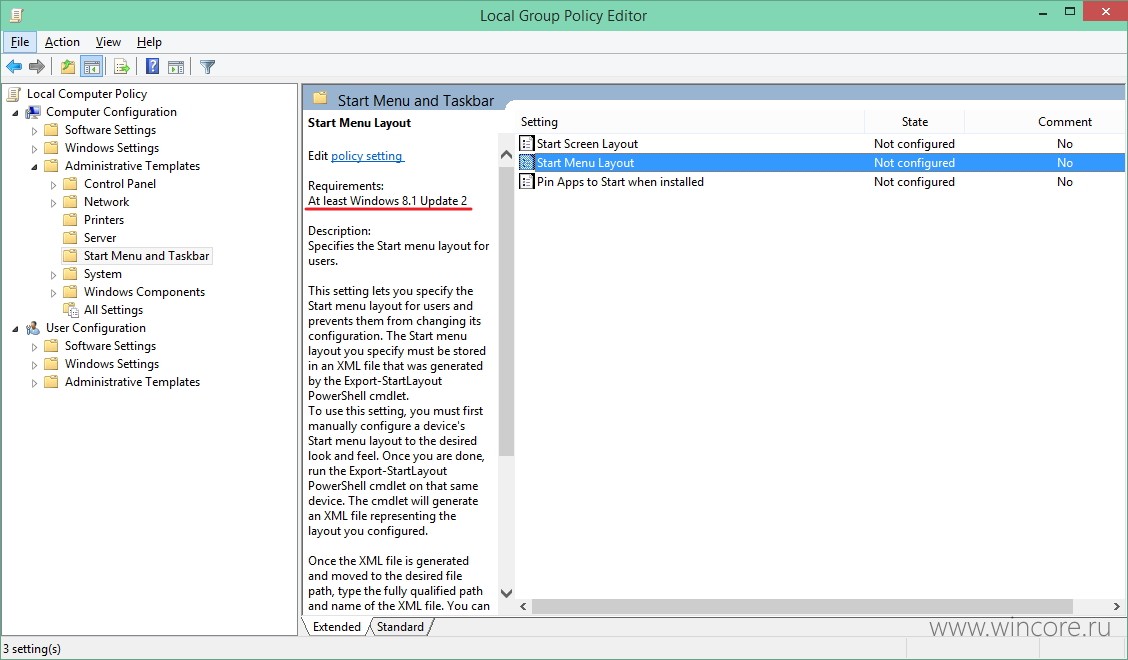1128x660 pixels.
Task: Click the Not configured state for Start Menu Layout
Action: point(914,163)
